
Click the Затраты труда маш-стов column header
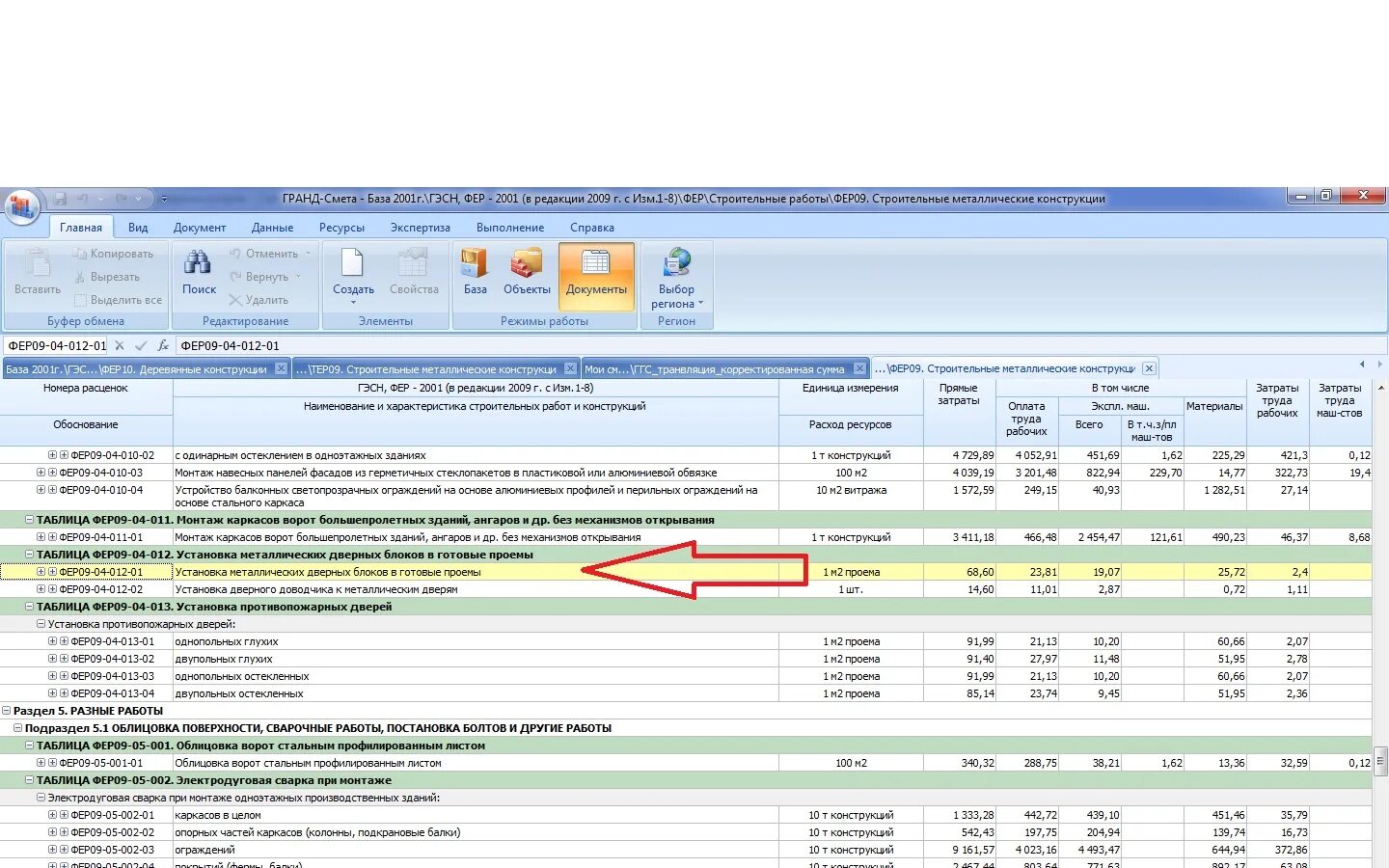1340,412
